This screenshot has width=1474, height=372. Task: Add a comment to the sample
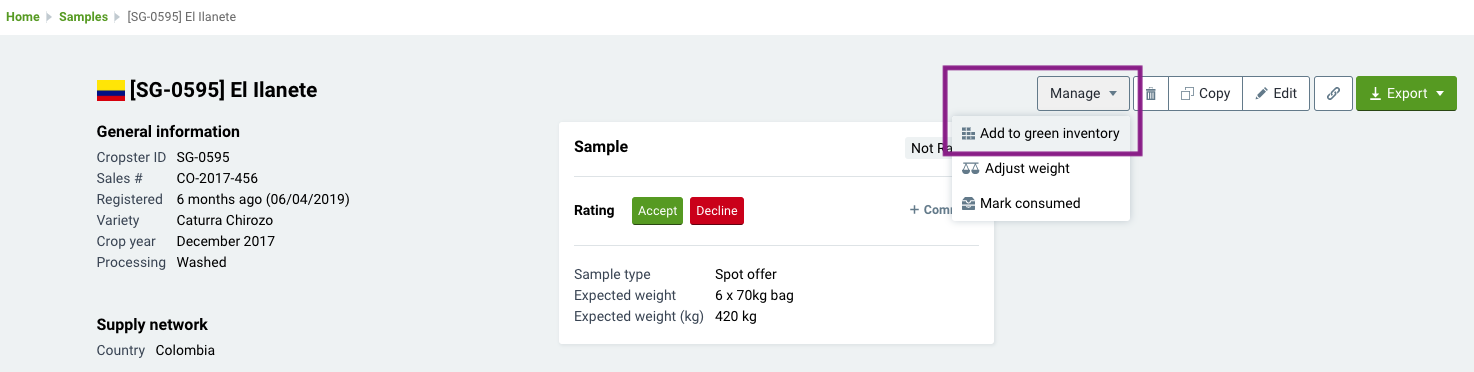[930, 210]
